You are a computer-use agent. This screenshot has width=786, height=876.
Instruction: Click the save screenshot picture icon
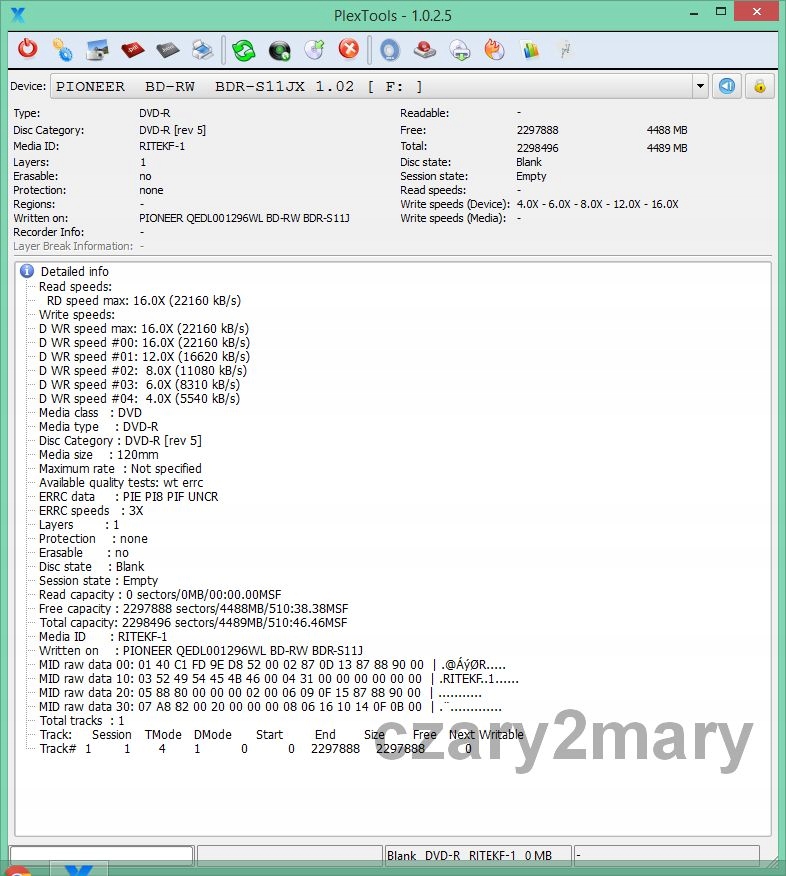(x=97, y=49)
